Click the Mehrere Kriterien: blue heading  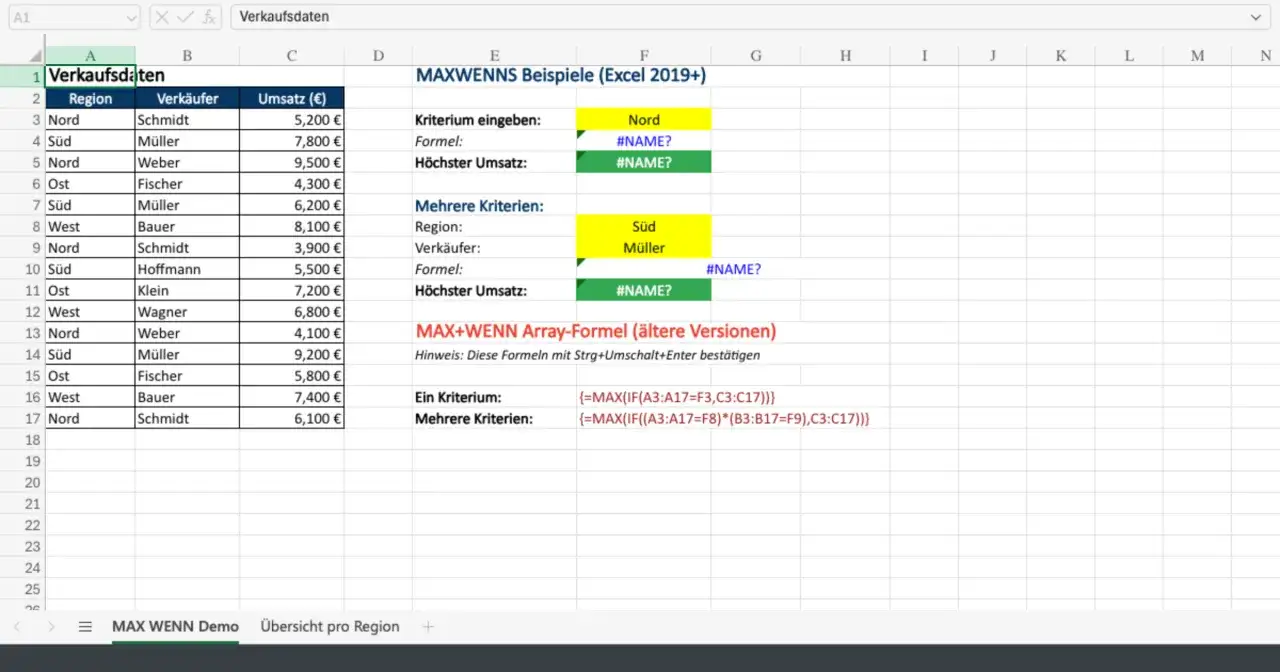[x=479, y=205]
